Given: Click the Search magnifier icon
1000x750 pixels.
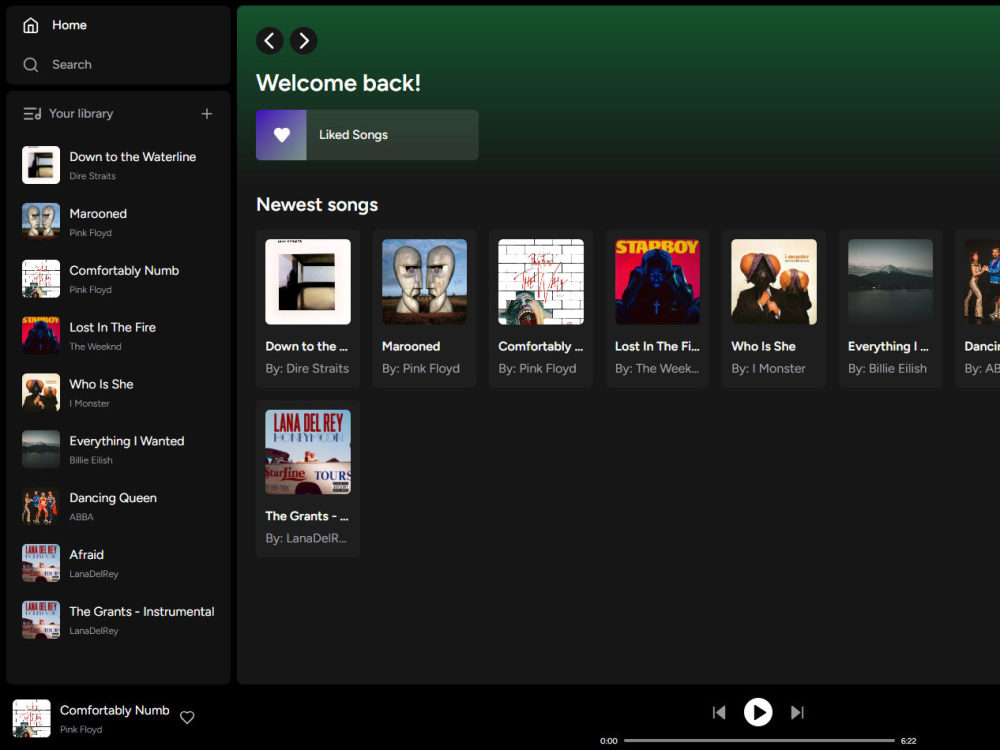Looking at the screenshot, I should pos(31,65).
